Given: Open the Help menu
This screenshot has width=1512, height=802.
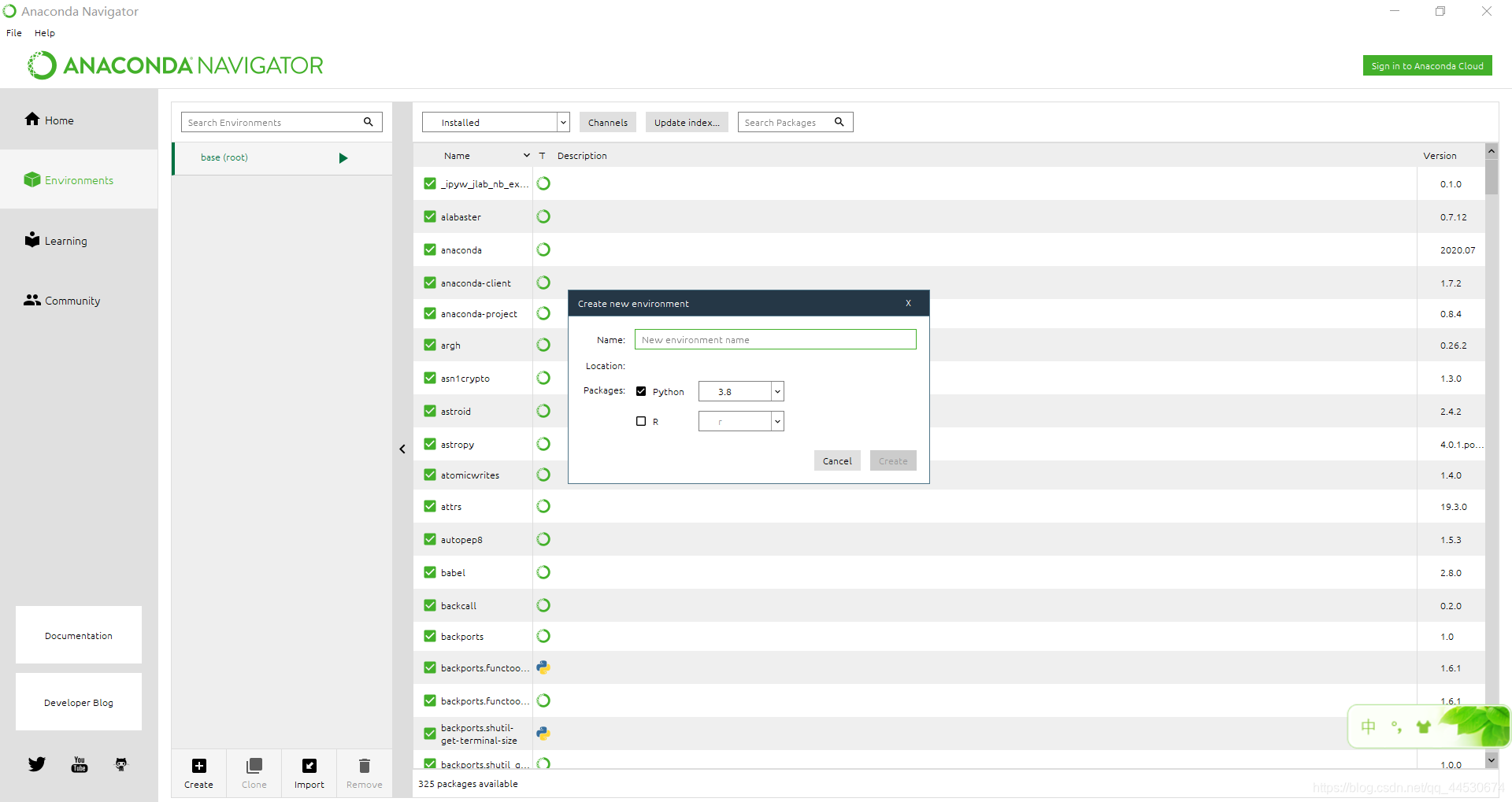Looking at the screenshot, I should (x=45, y=33).
